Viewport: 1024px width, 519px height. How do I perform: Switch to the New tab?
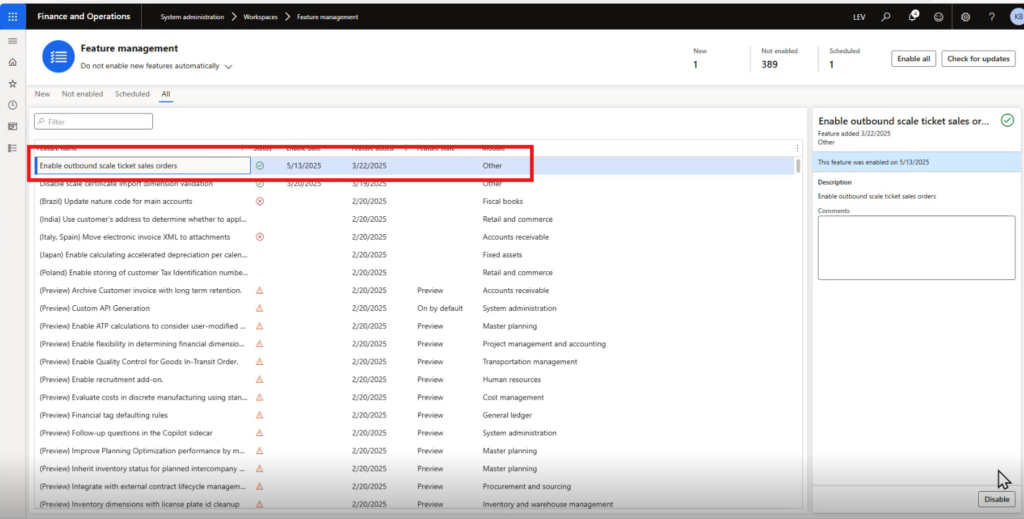42,94
